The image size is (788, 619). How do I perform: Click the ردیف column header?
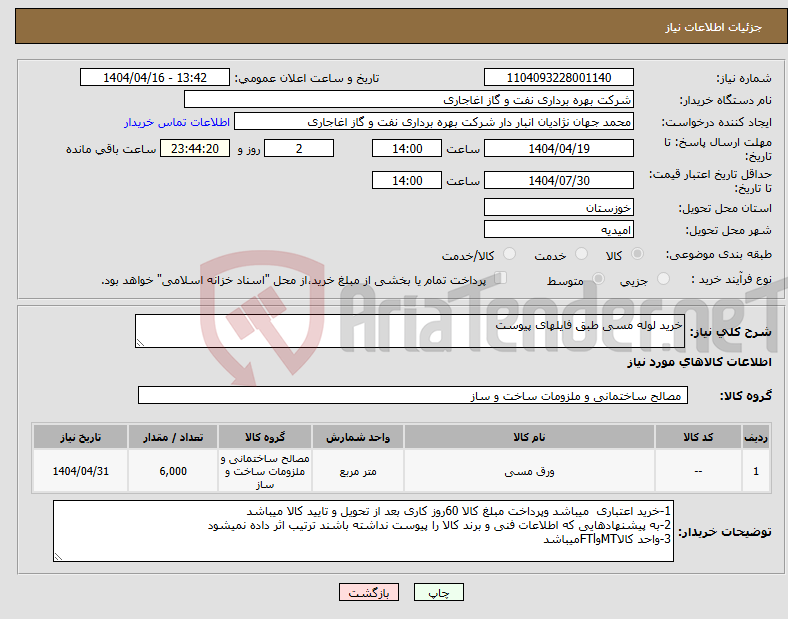pos(756,437)
